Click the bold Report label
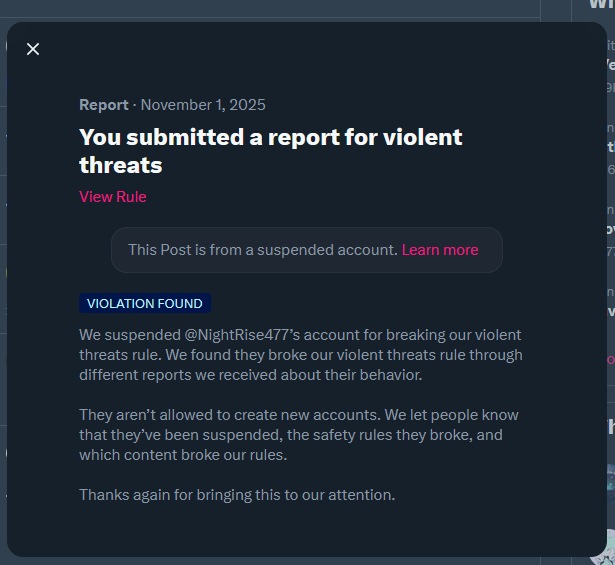Screen dimensions: 615x565 104,105
